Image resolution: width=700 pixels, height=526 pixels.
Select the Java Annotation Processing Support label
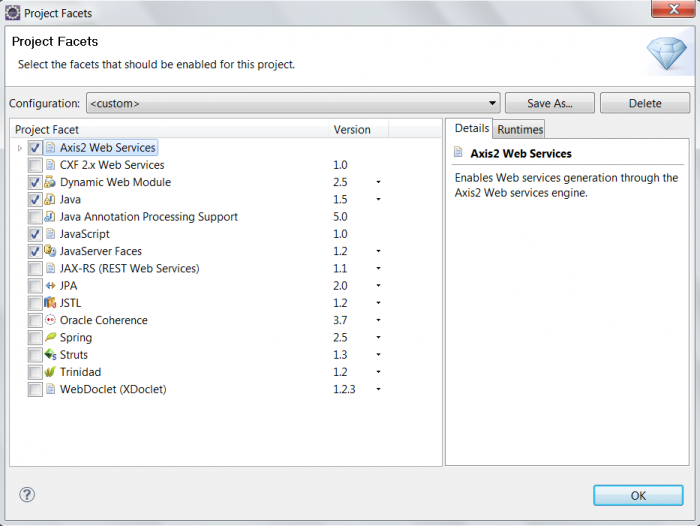click(x=149, y=217)
